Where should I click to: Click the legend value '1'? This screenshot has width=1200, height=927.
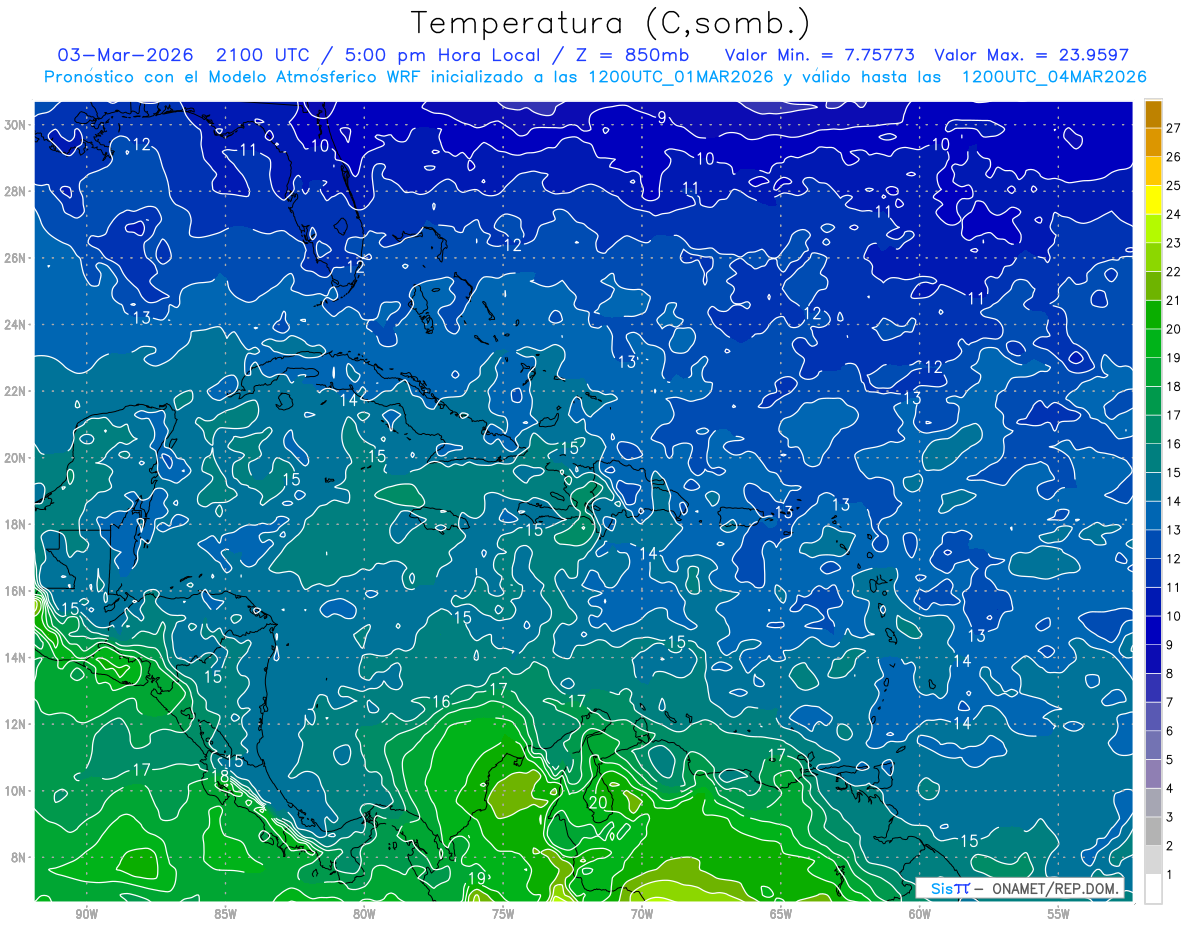click(x=1169, y=875)
